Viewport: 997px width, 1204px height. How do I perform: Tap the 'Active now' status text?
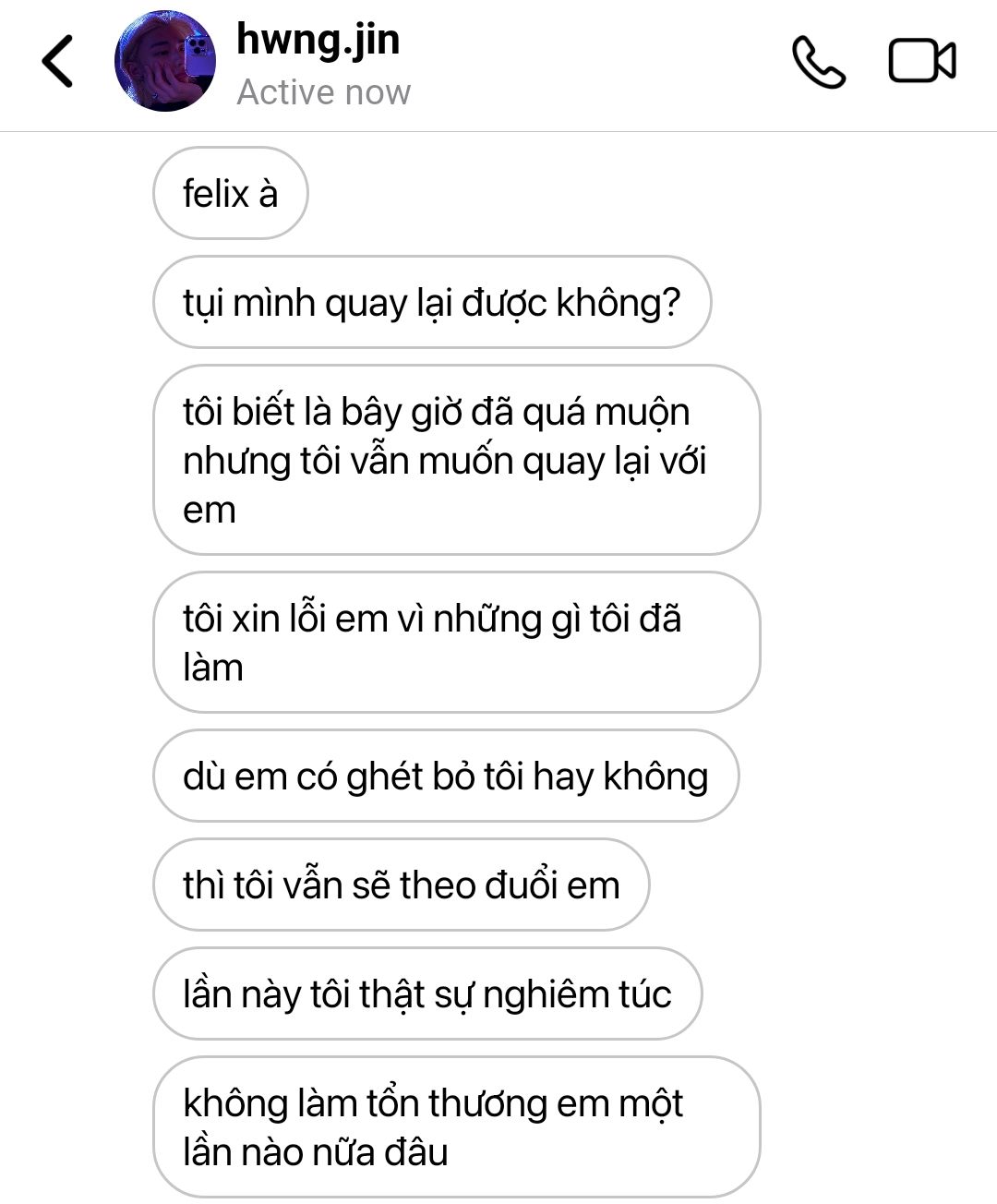[x=323, y=92]
